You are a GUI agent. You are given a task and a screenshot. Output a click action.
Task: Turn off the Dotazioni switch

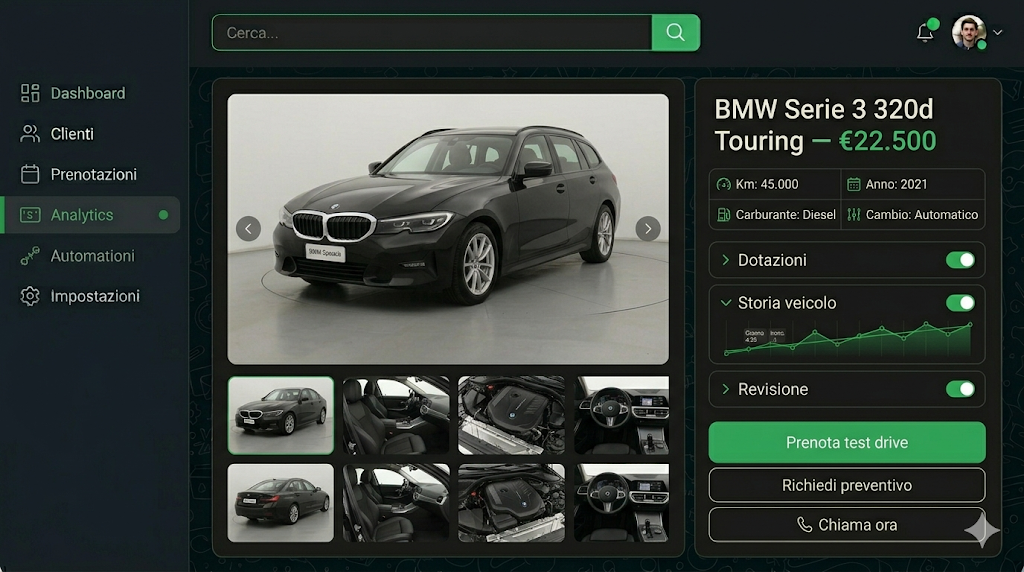[960, 260]
